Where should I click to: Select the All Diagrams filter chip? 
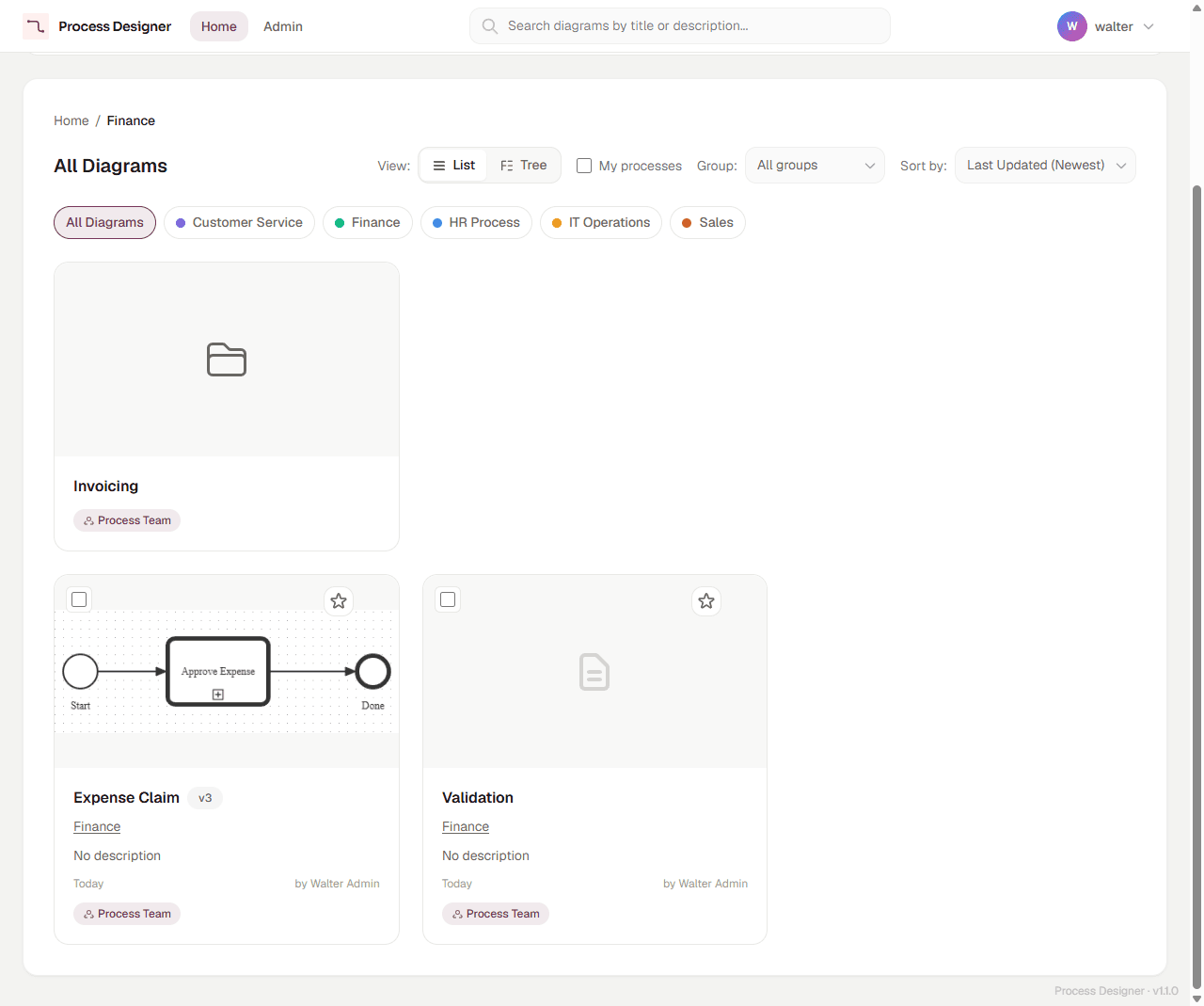coord(104,222)
